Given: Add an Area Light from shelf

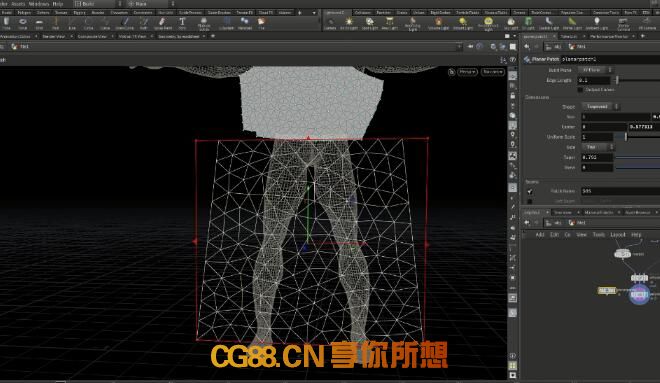Looking at the screenshot, I should click(389, 24).
